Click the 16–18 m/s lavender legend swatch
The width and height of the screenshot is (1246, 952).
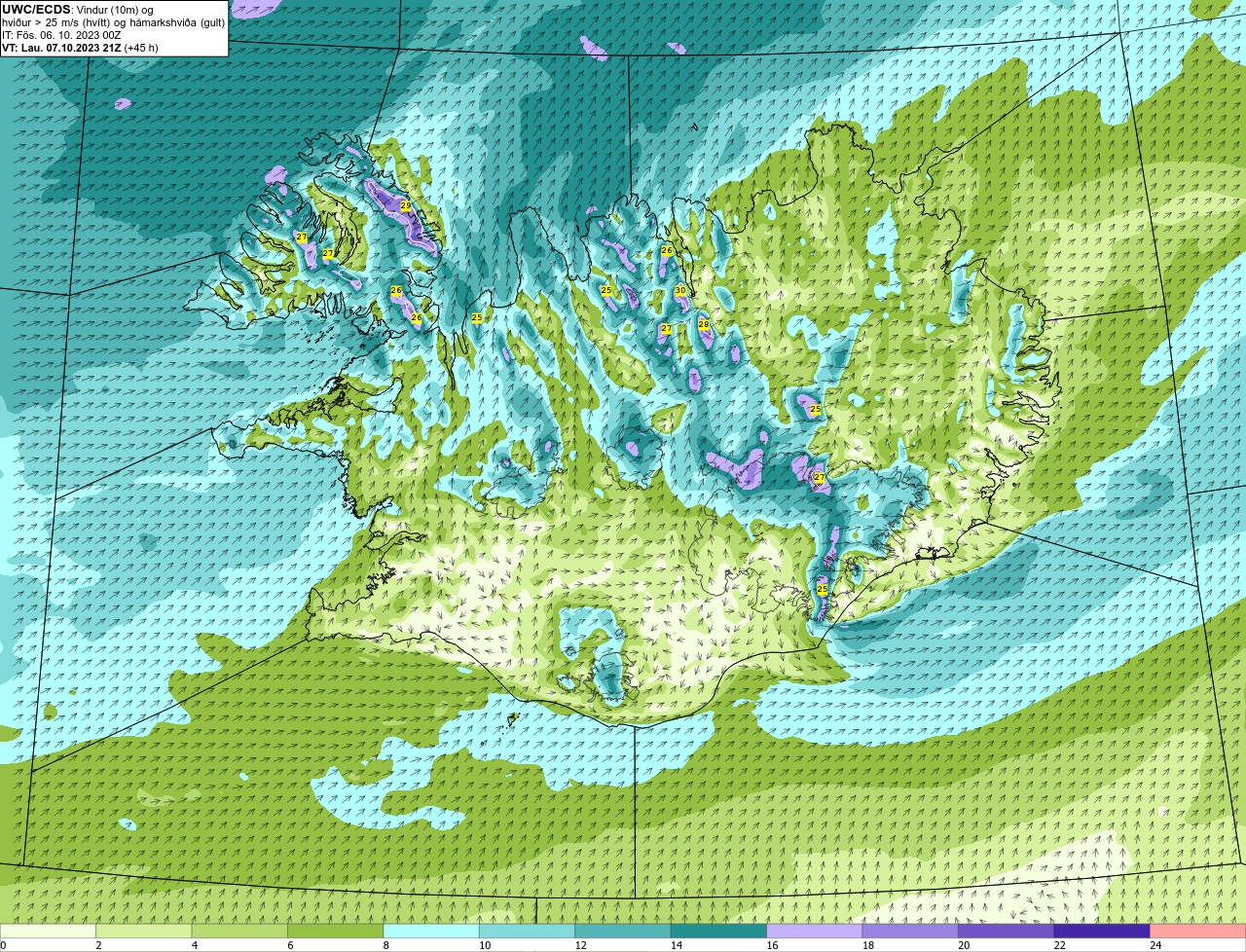coord(815,931)
